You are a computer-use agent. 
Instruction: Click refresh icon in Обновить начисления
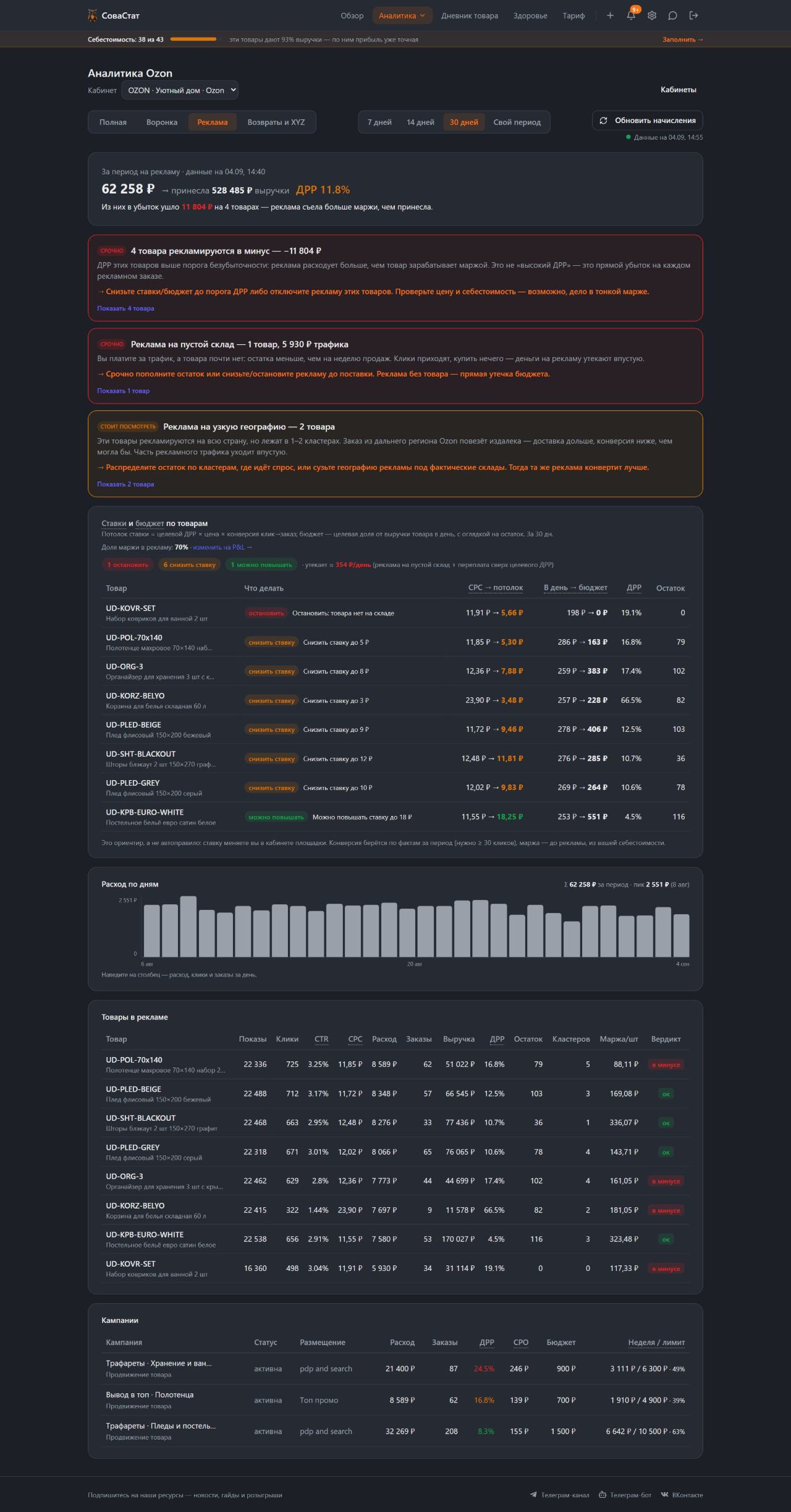[603, 121]
